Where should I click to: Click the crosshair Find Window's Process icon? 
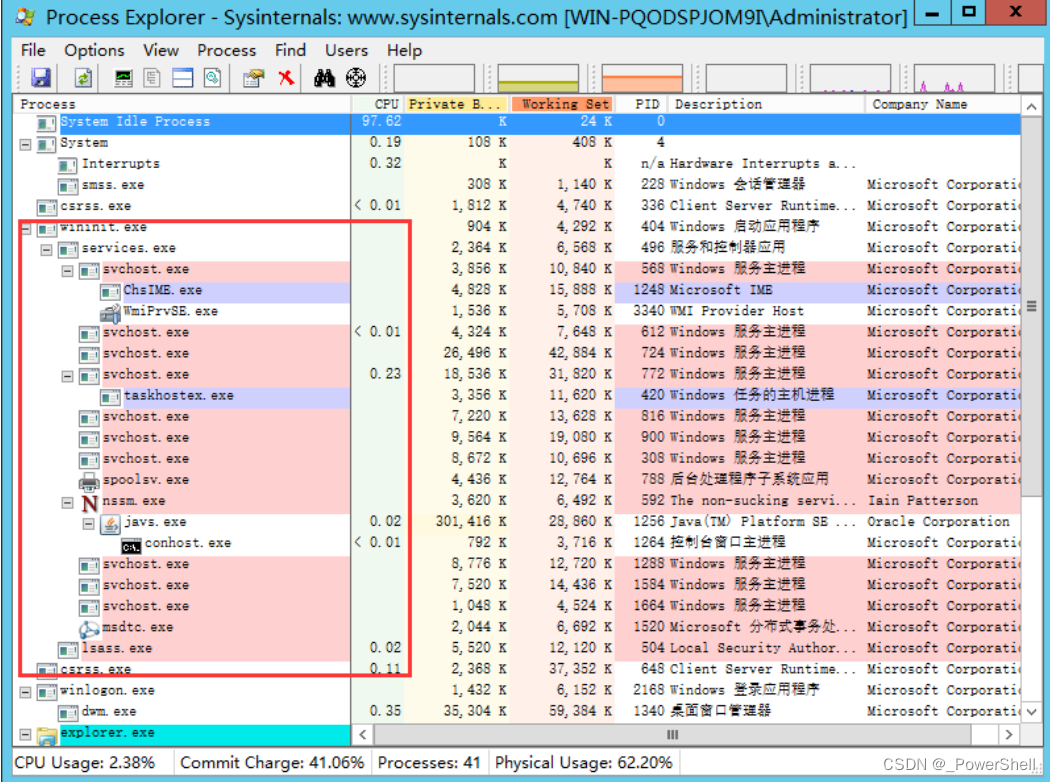356,78
